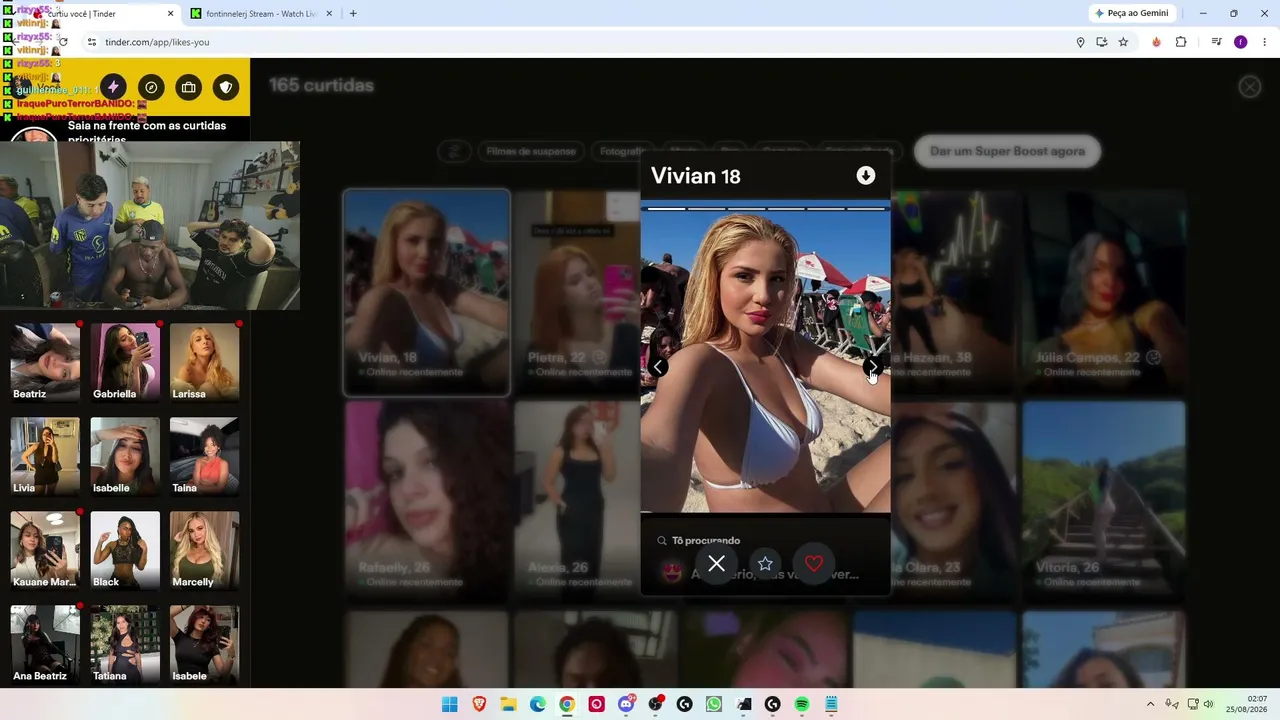Collapse Vivian's profile with the down arrow
The width and height of the screenshot is (1280, 720).
click(866, 176)
